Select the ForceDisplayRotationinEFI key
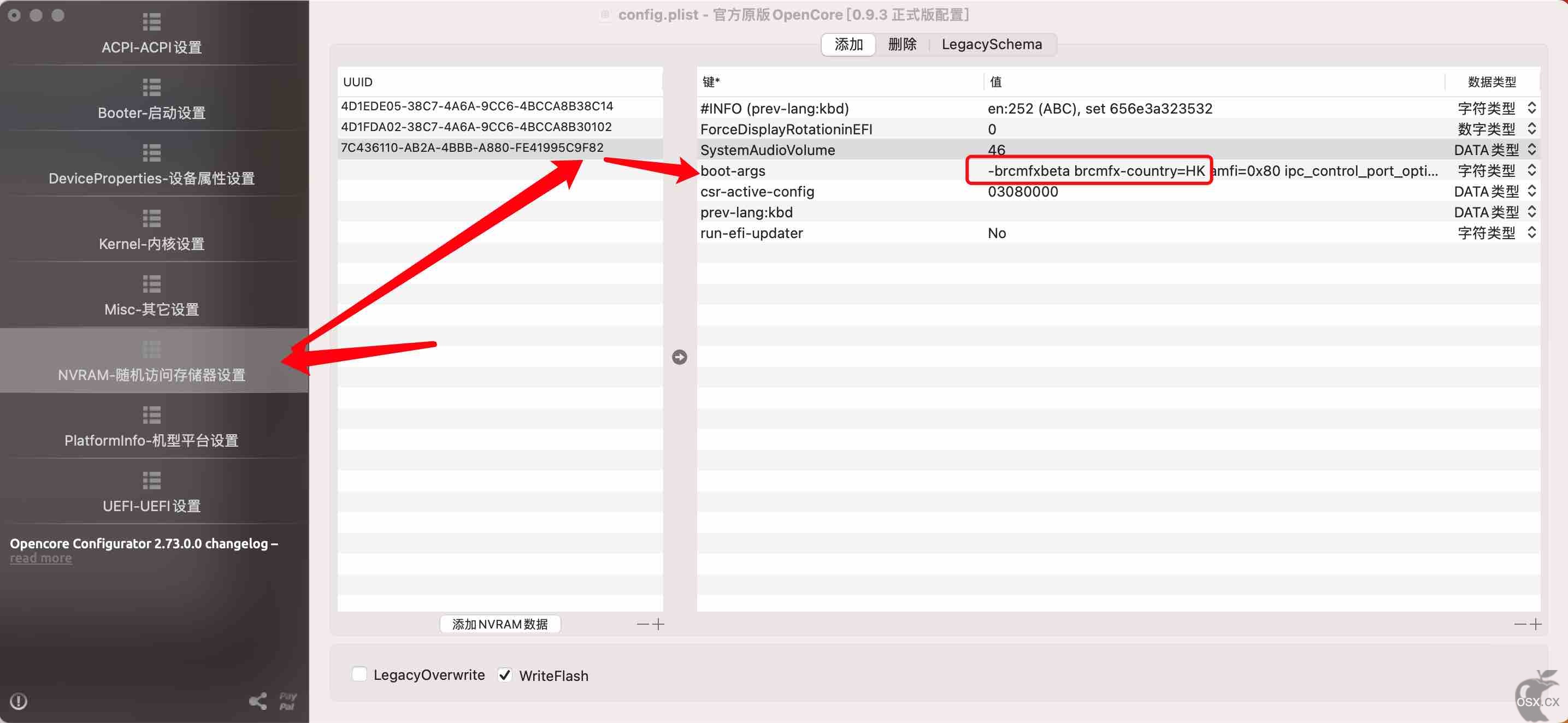The width and height of the screenshot is (1568, 723). (x=786, y=129)
